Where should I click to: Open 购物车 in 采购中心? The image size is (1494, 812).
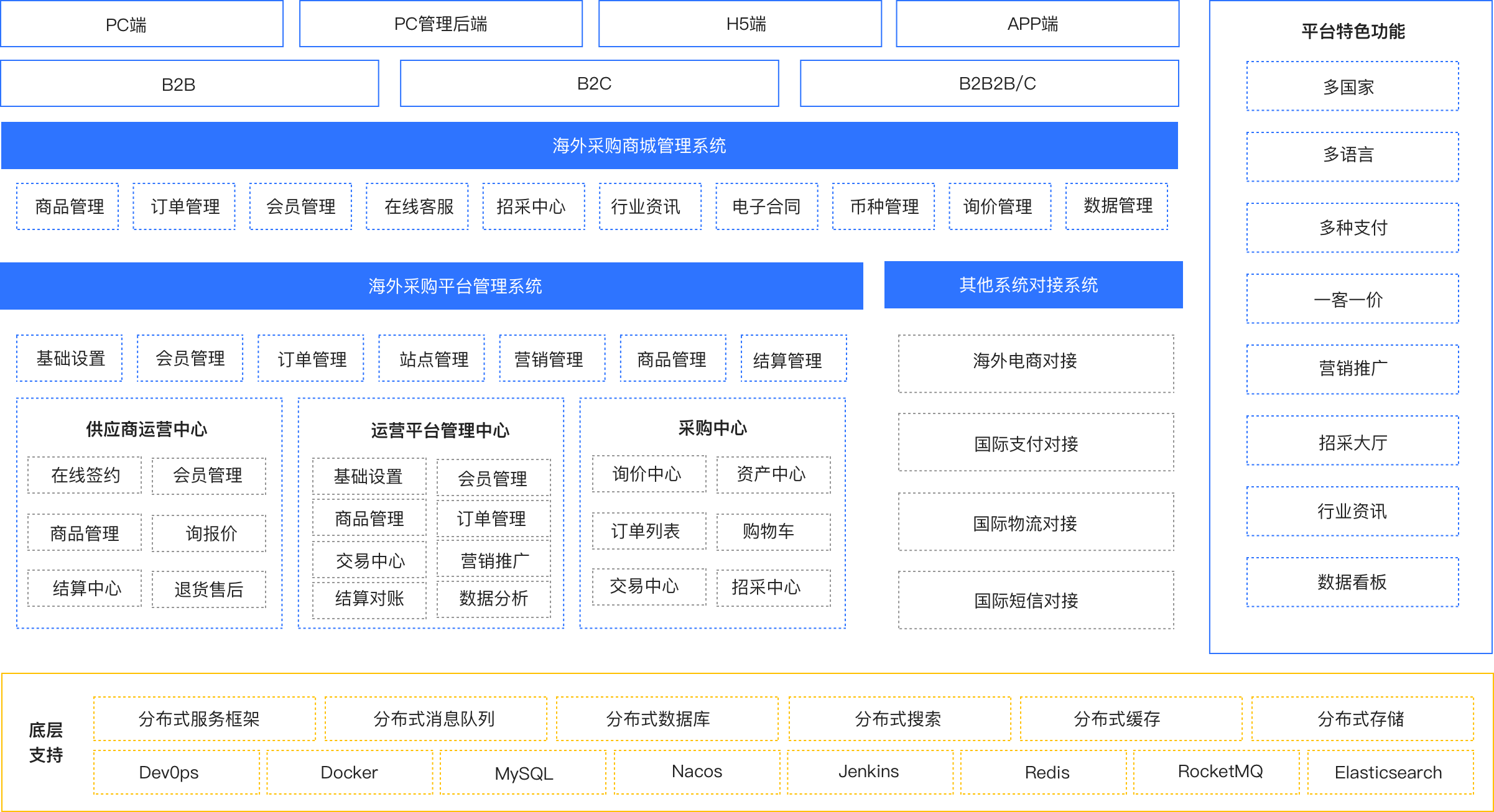pyautogui.click(x=773, y=532)
